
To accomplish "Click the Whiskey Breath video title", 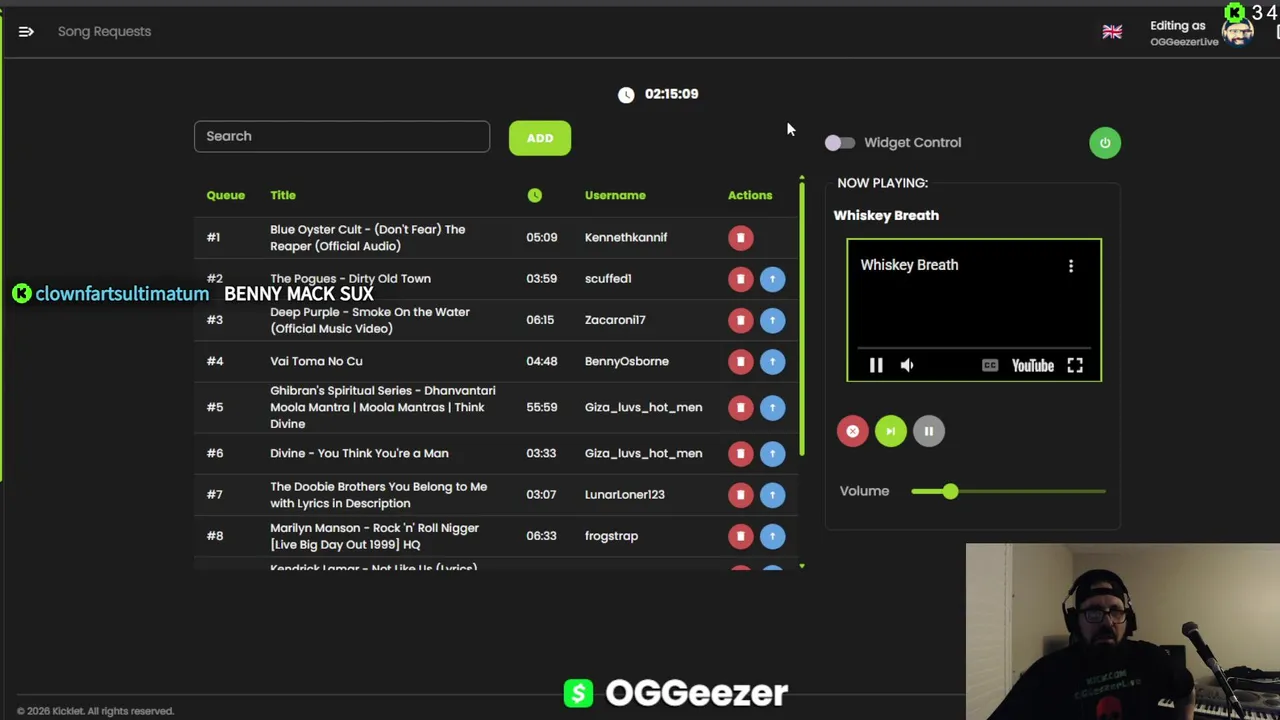I will [909, 265].
